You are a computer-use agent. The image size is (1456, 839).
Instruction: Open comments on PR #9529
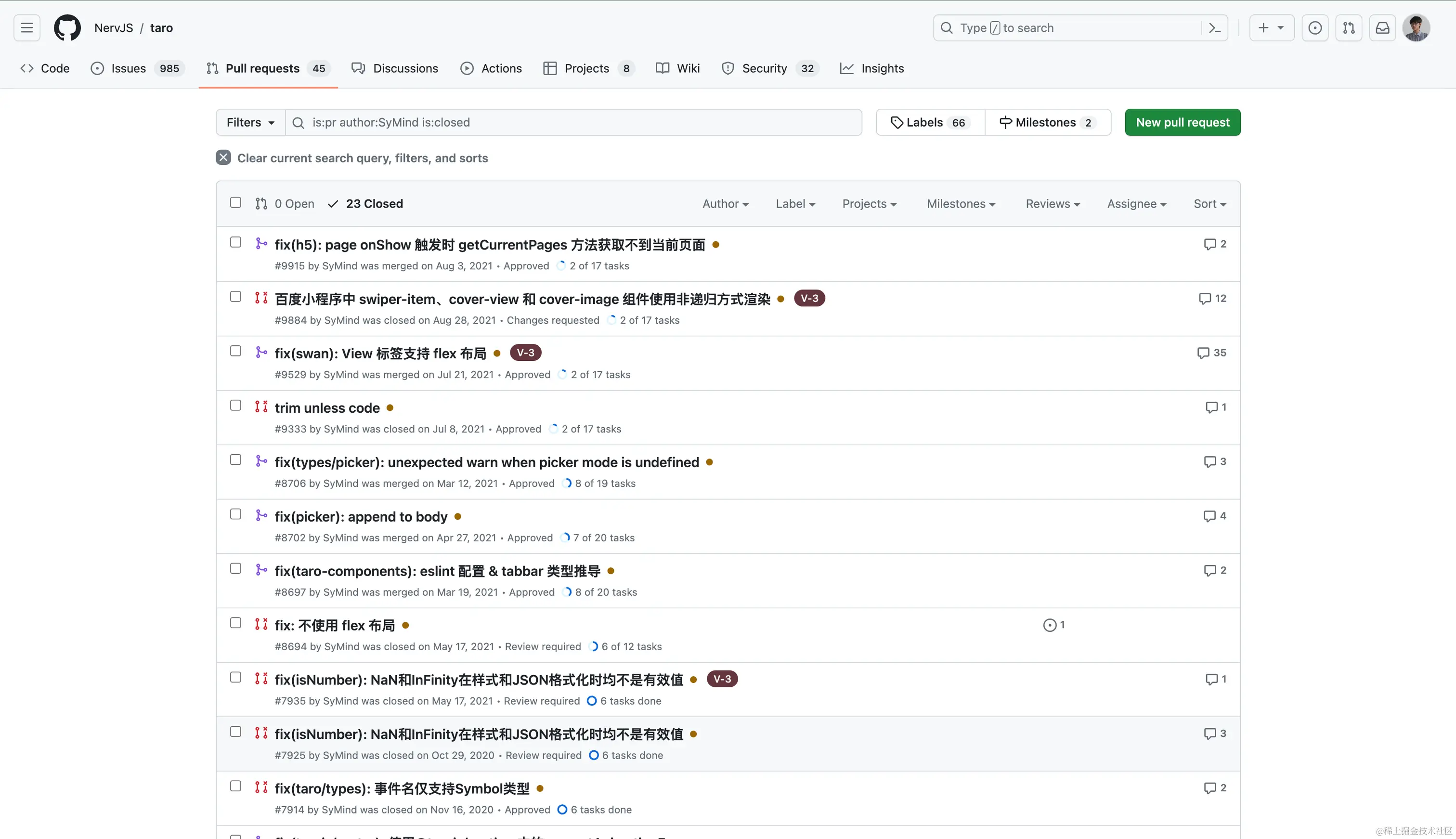[1212, 353]
